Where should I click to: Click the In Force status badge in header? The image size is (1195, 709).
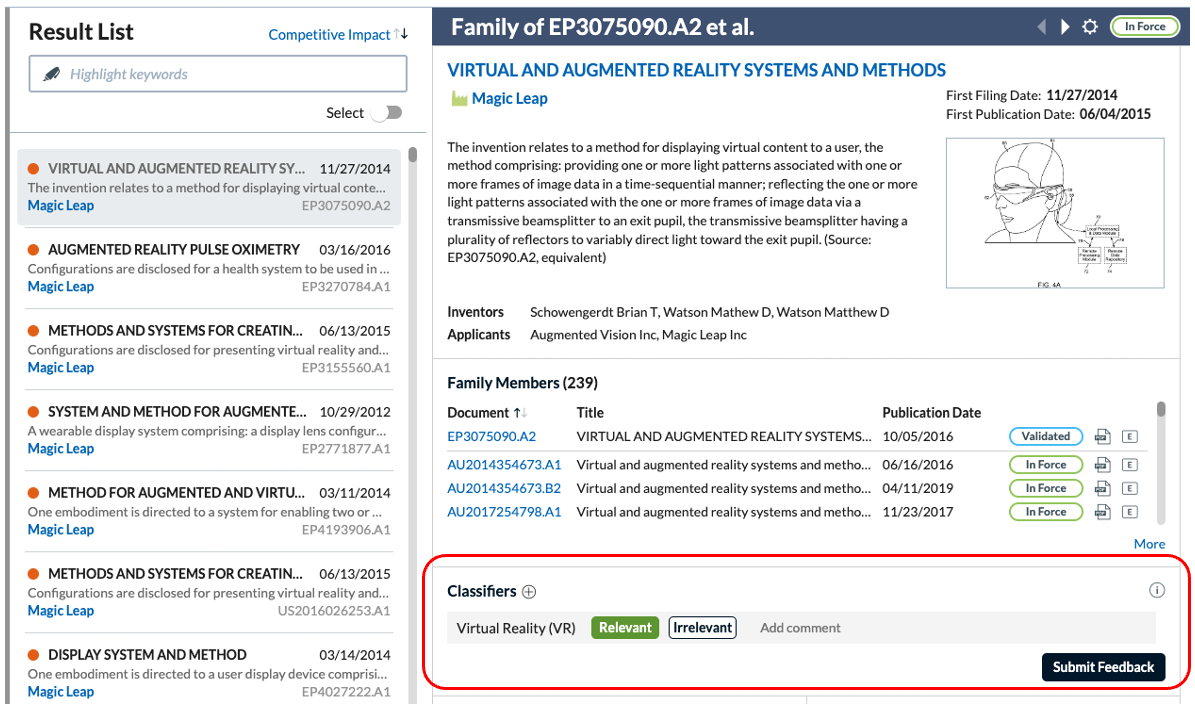[1145, 27]
